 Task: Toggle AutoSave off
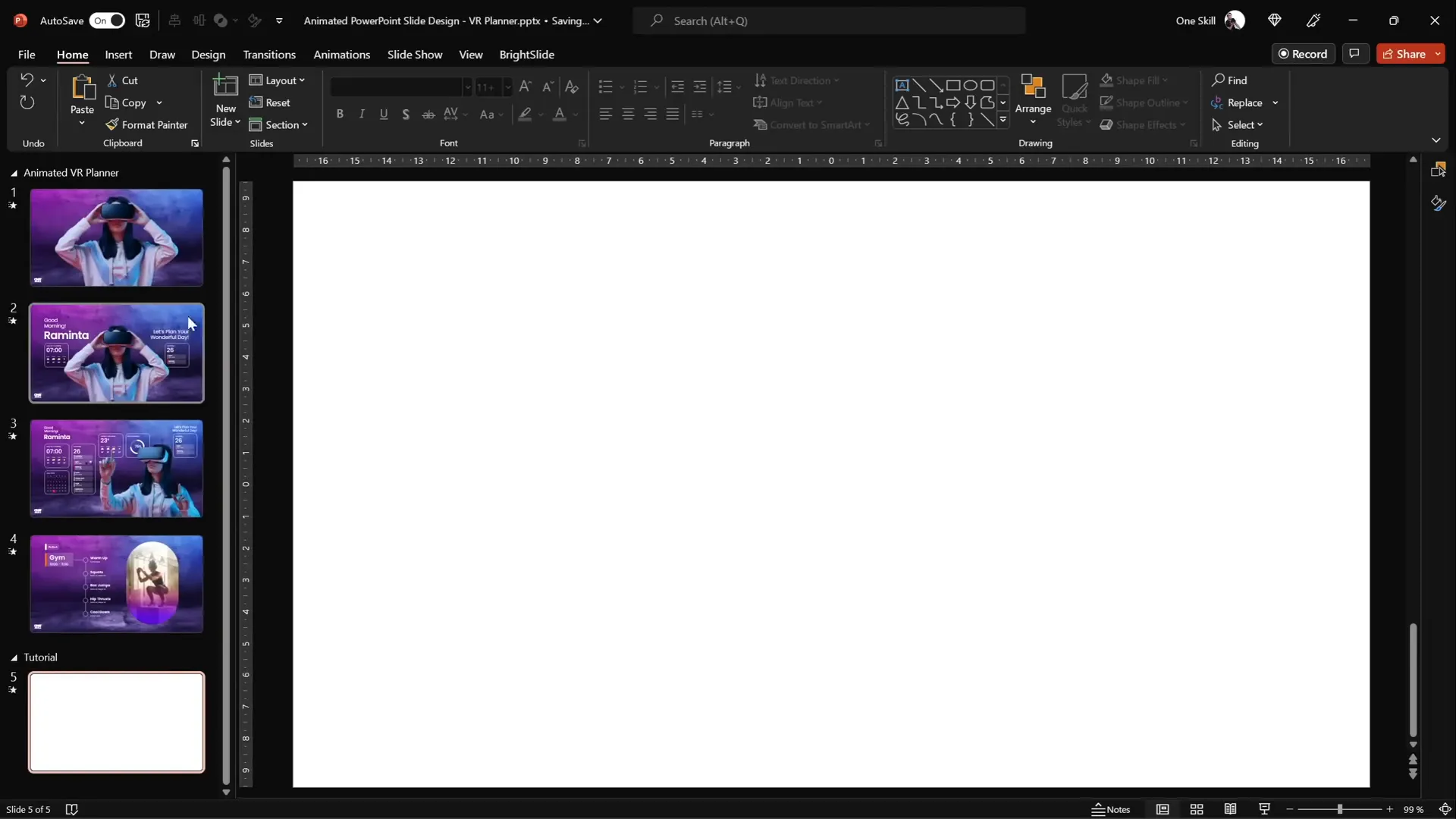(x=107, y=20)
